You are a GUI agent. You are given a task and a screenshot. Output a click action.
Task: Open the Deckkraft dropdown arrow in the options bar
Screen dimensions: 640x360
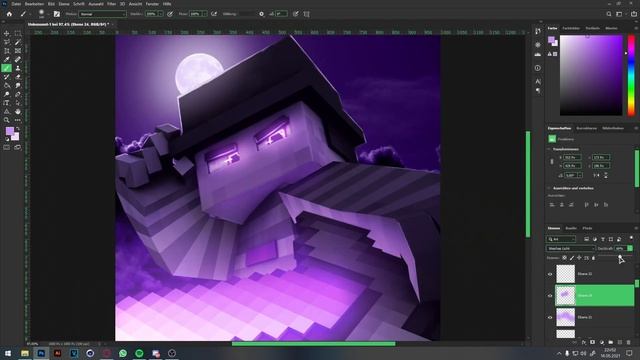point(161,14)
